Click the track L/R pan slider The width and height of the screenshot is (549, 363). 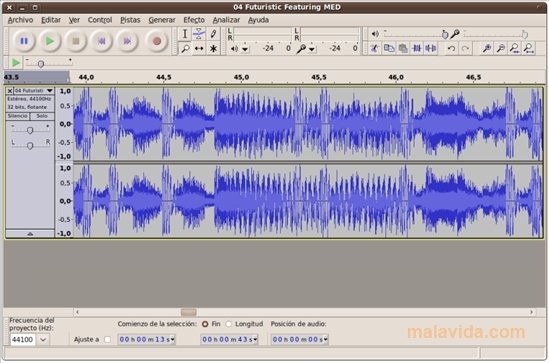30,145
